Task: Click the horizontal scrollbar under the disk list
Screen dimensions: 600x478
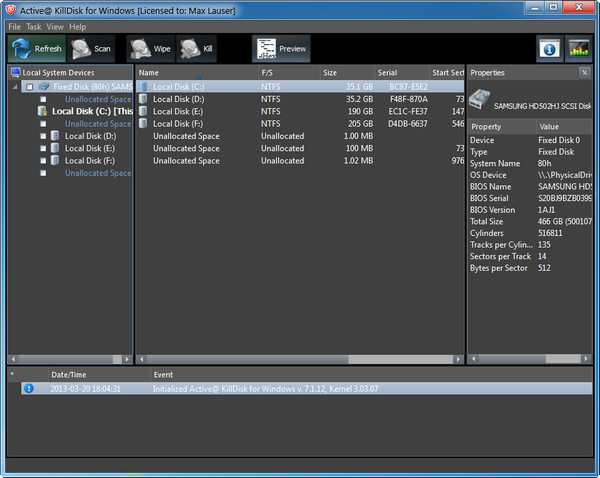Action: (x=240, y=357)
